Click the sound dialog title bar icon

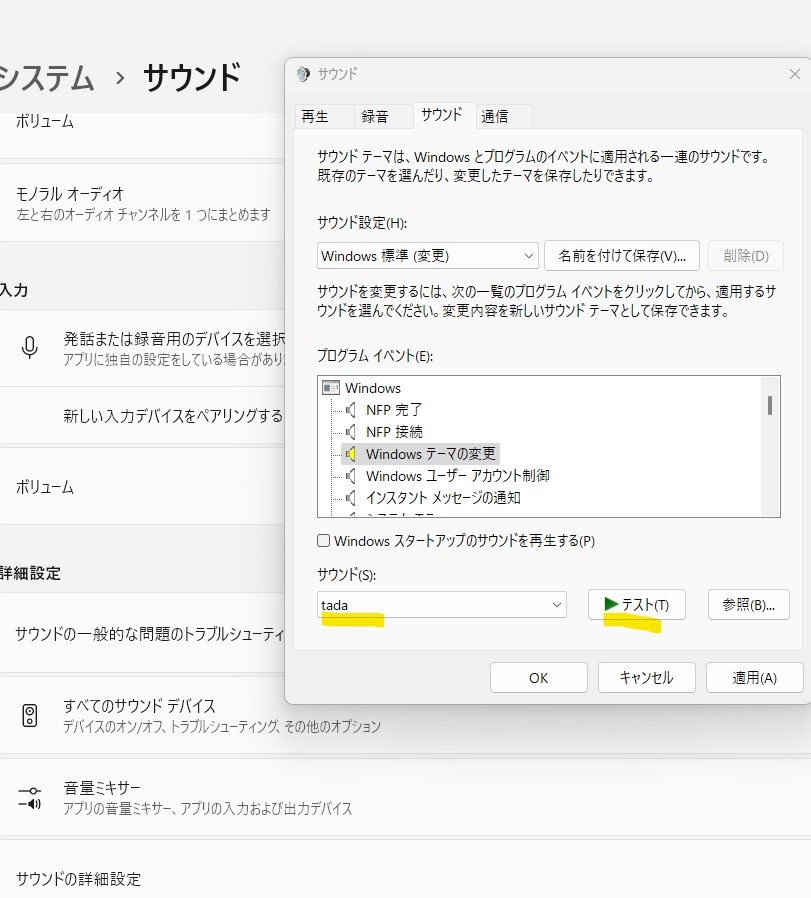[303, 74]
